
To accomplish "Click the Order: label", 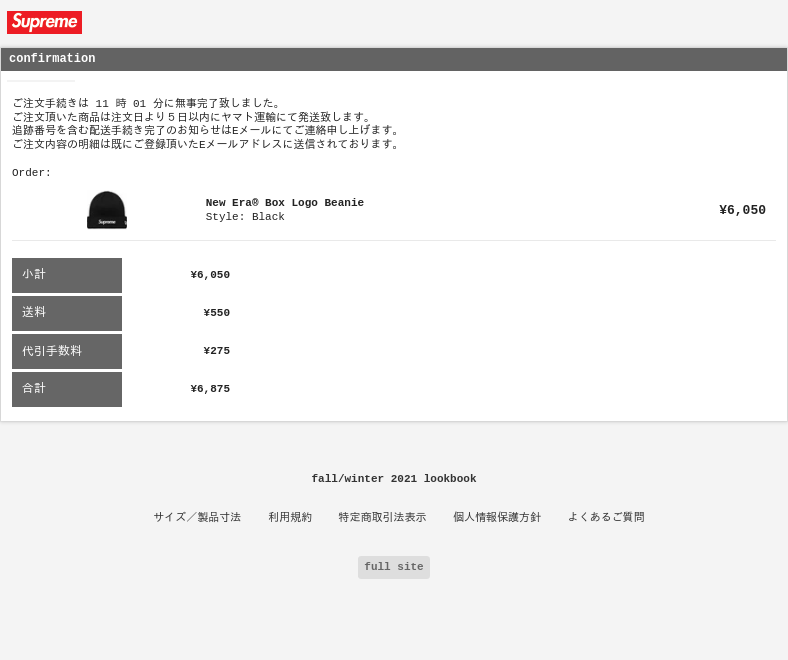I will click(x=31, y=172).
